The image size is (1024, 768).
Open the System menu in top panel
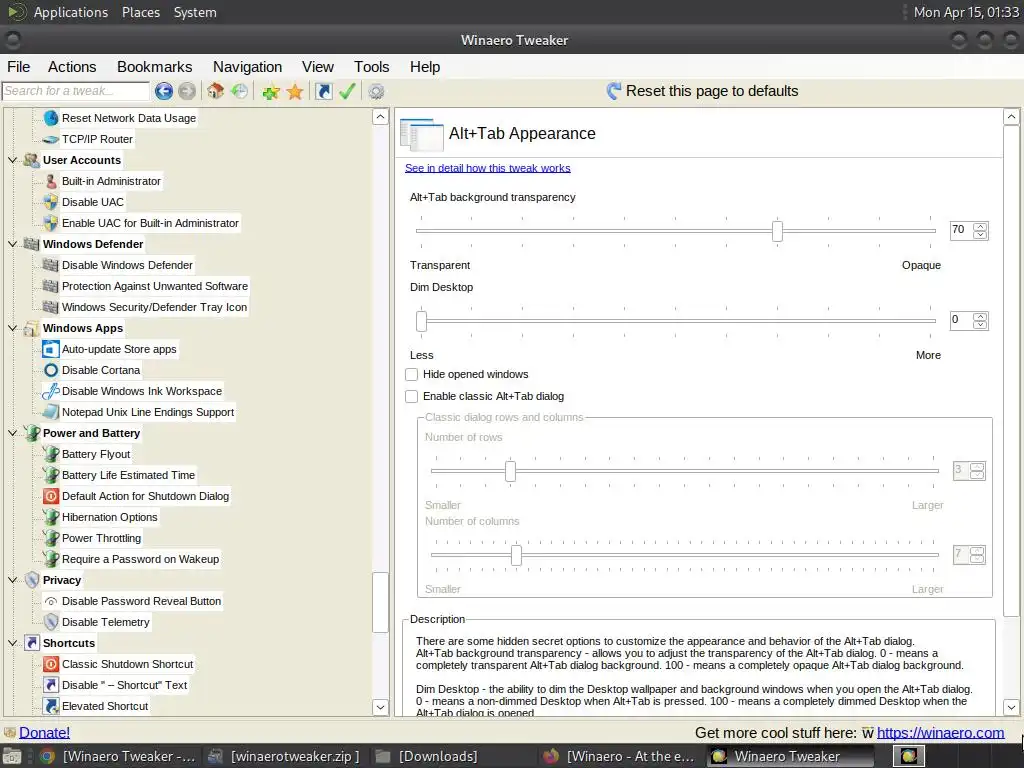coord(195,12)
